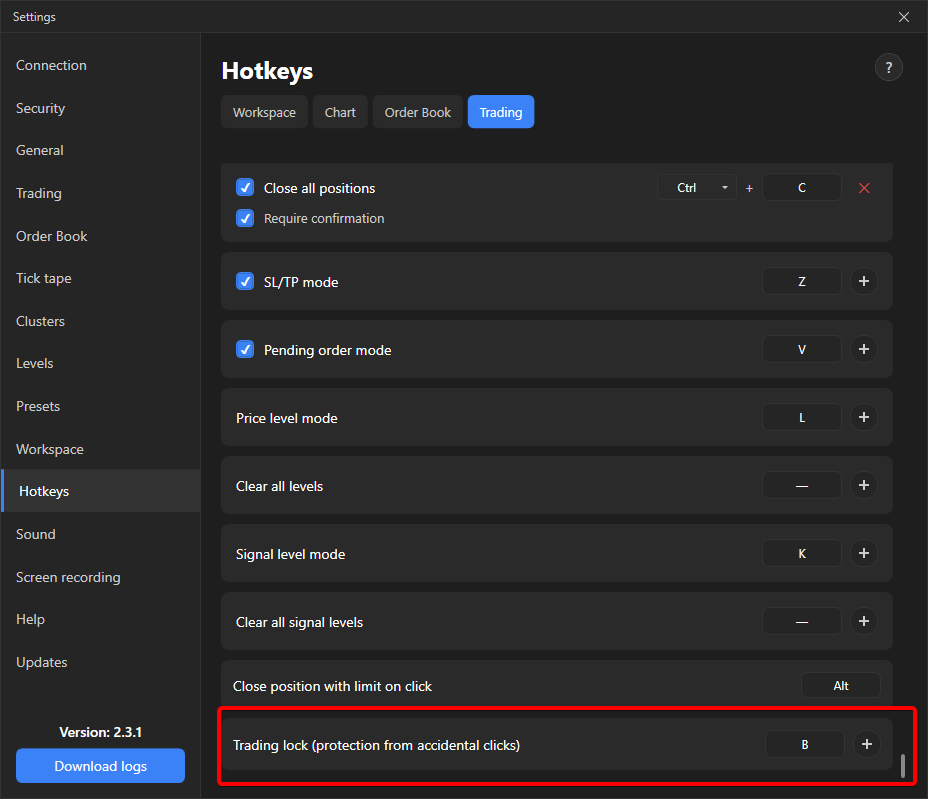This screenshot has height=799, width=928.
Task: Click the V hotkey field for Pending order mode
Action: pos(802,349)
